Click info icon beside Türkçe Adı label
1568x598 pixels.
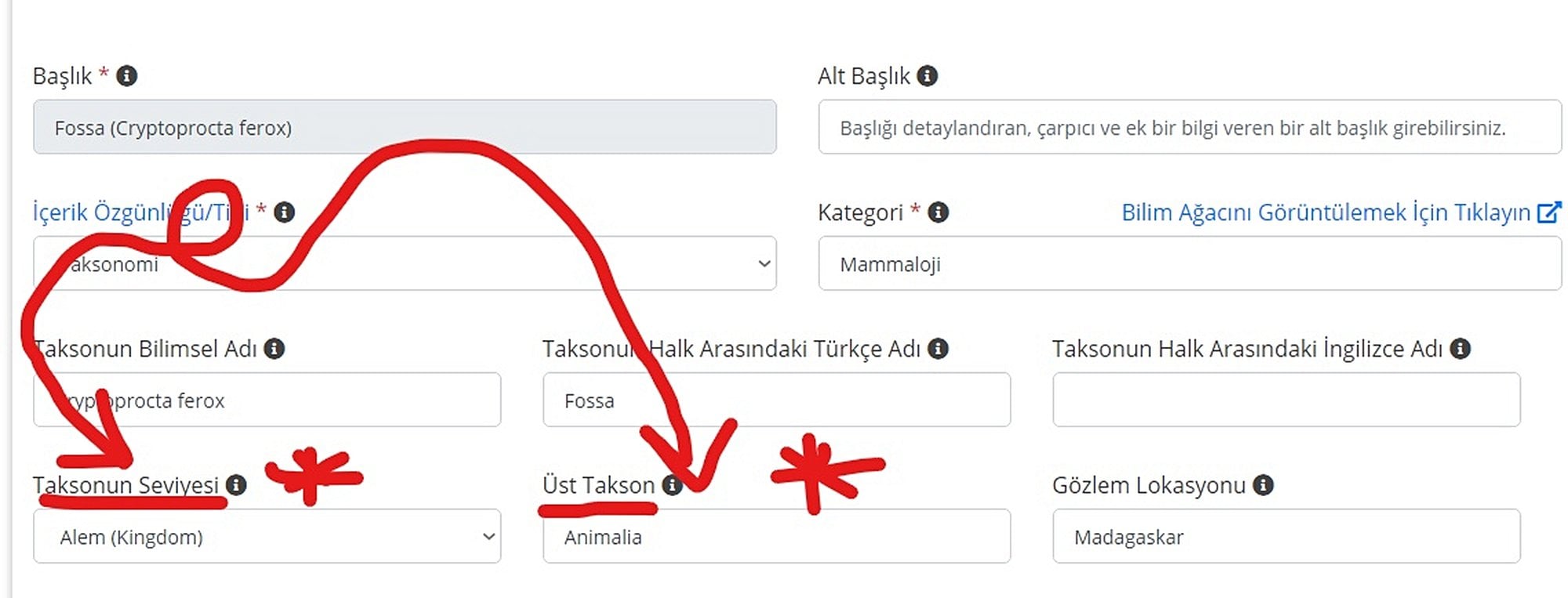[938, 349]
